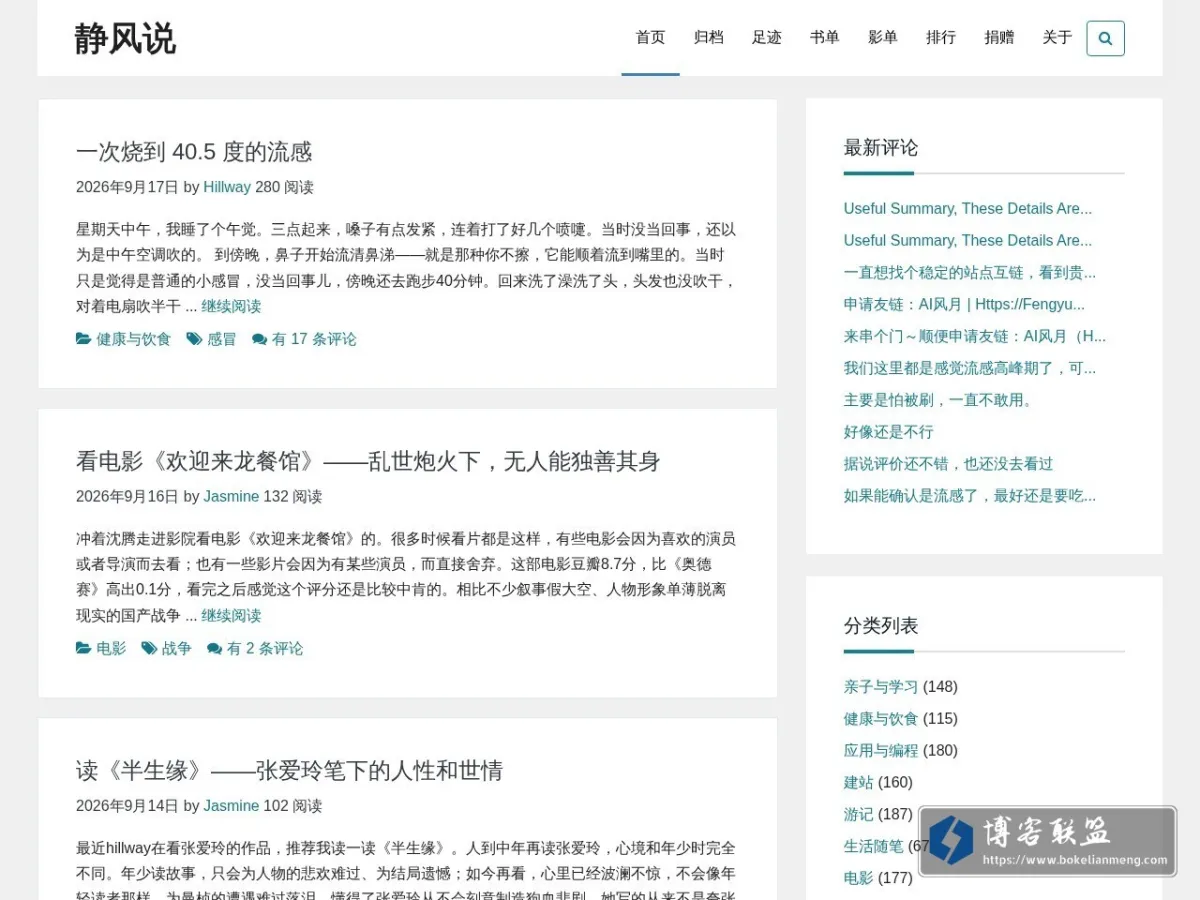
Task: Open post 看电影《欢迎来龙餐馆》
Action: pos(368,461)
